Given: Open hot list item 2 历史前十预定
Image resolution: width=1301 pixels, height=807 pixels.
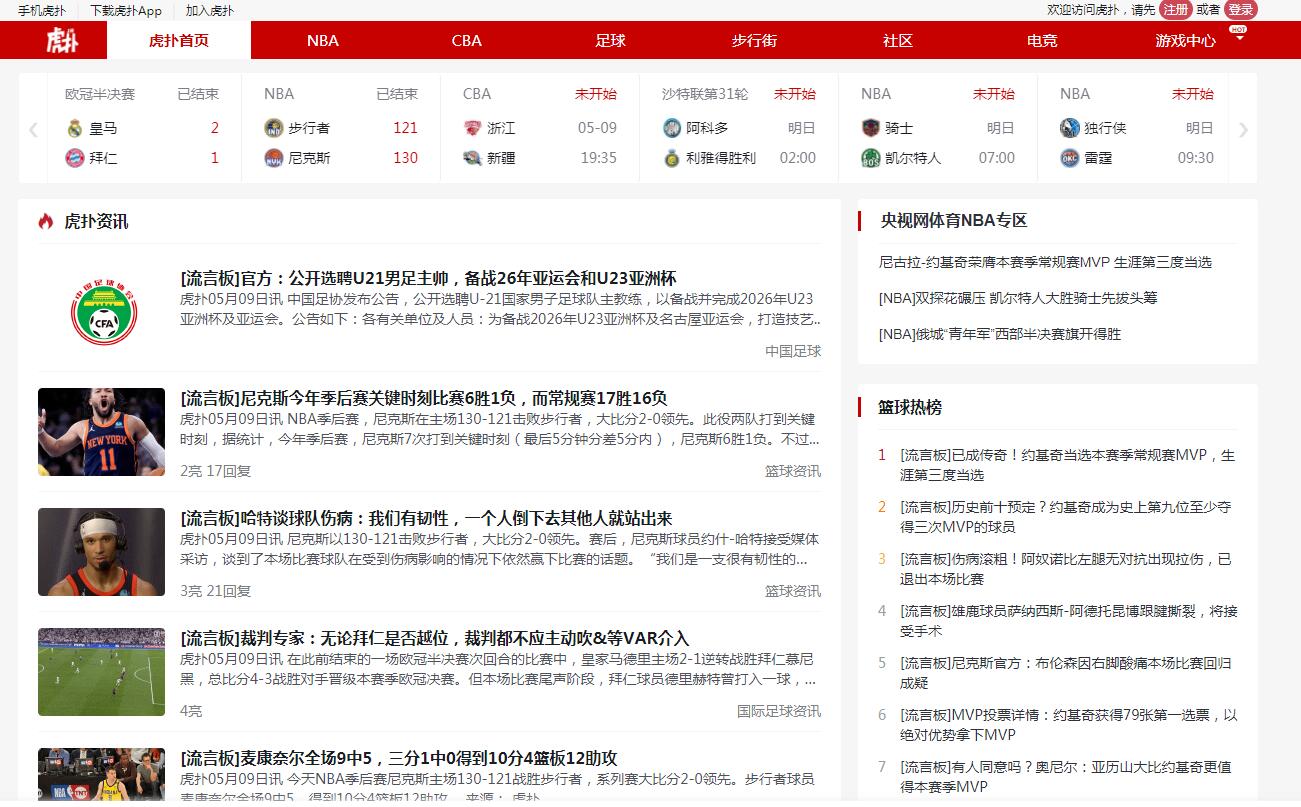Looking at the screenshot, I should pos(1066,517).
